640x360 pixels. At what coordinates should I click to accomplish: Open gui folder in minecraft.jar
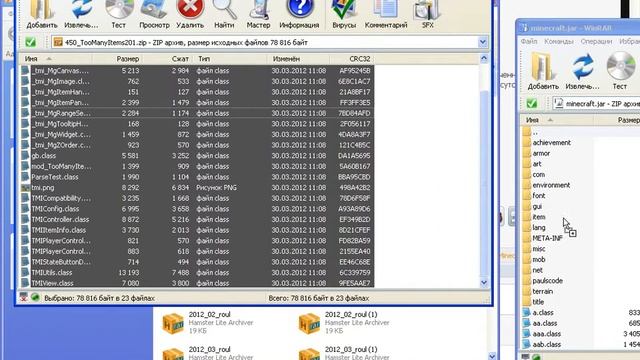click(532, 206)
